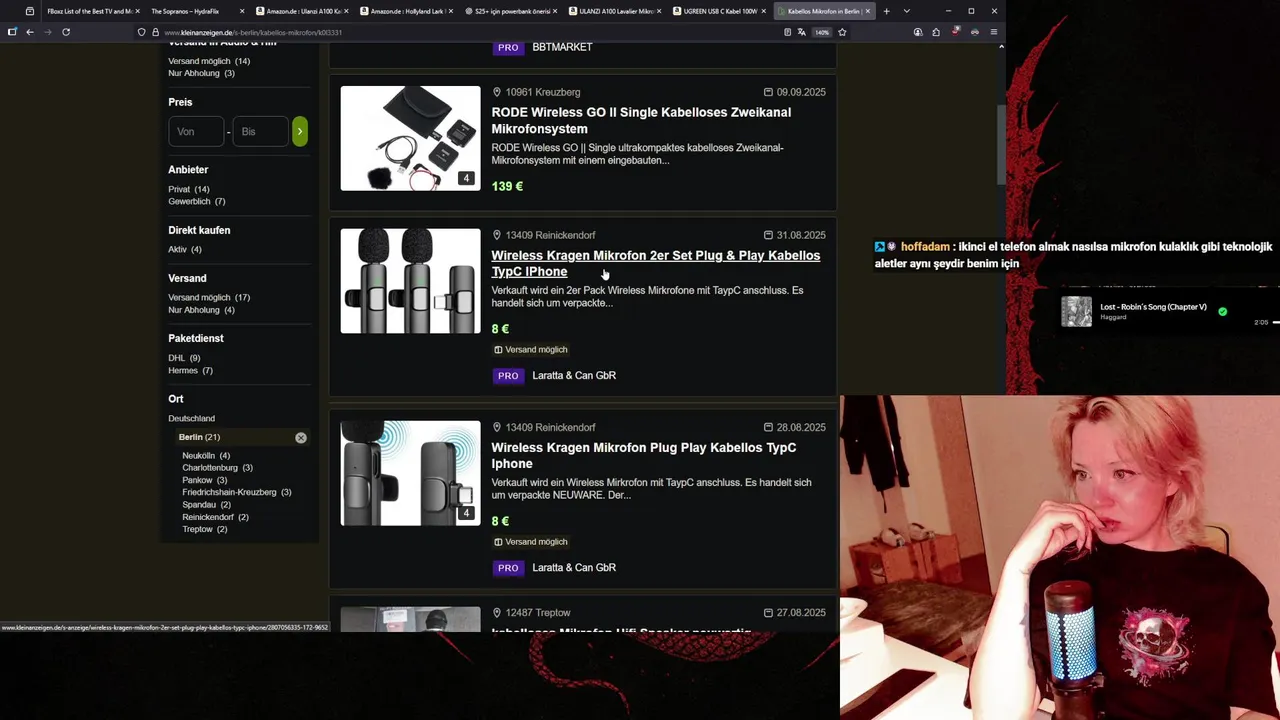Open Laratta & Can GbR seller on 28.08.2025 listing
The height and width of the screenshot is (720, 1280).
pyautogui.click(x=574, y=567)
